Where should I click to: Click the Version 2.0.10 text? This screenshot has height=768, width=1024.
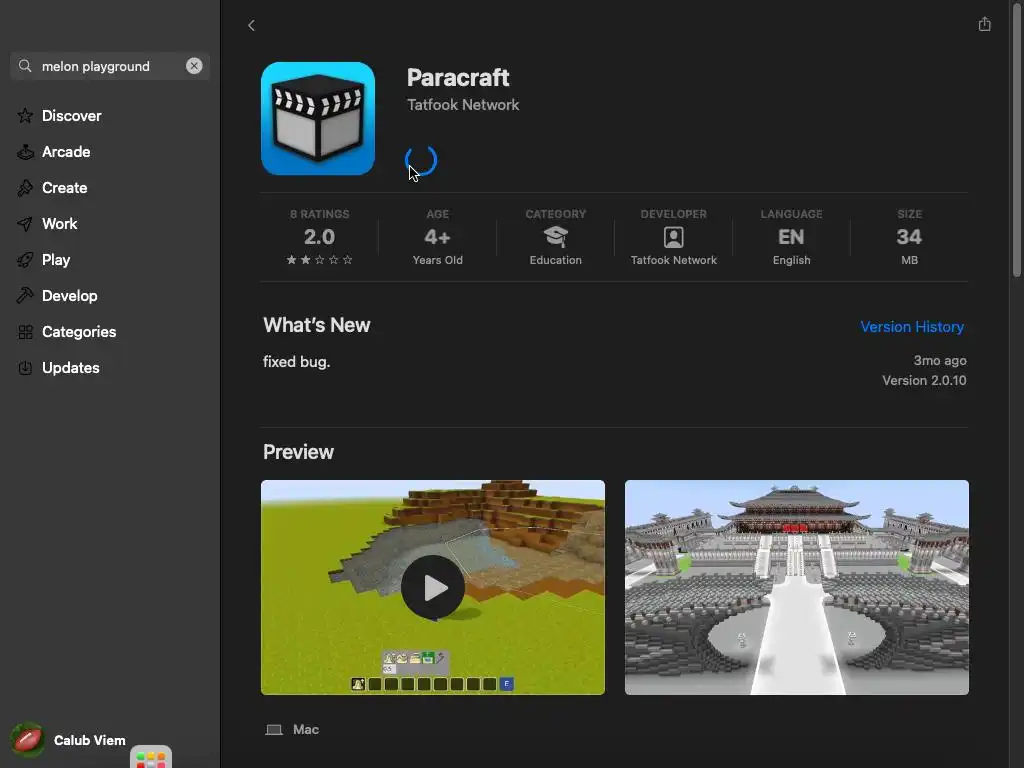924,380
